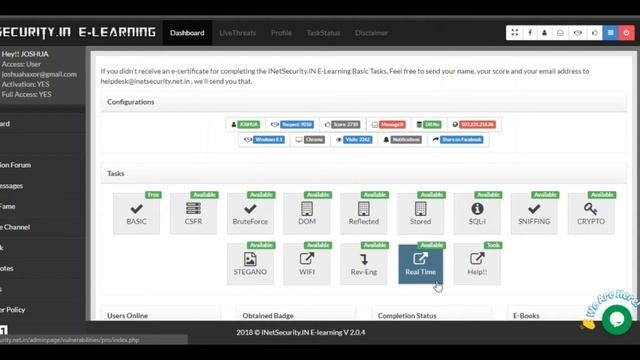The height and width of the screenshot is (360, 640).
Task: Open the Help!! tools tile
Action: [477, 264]
